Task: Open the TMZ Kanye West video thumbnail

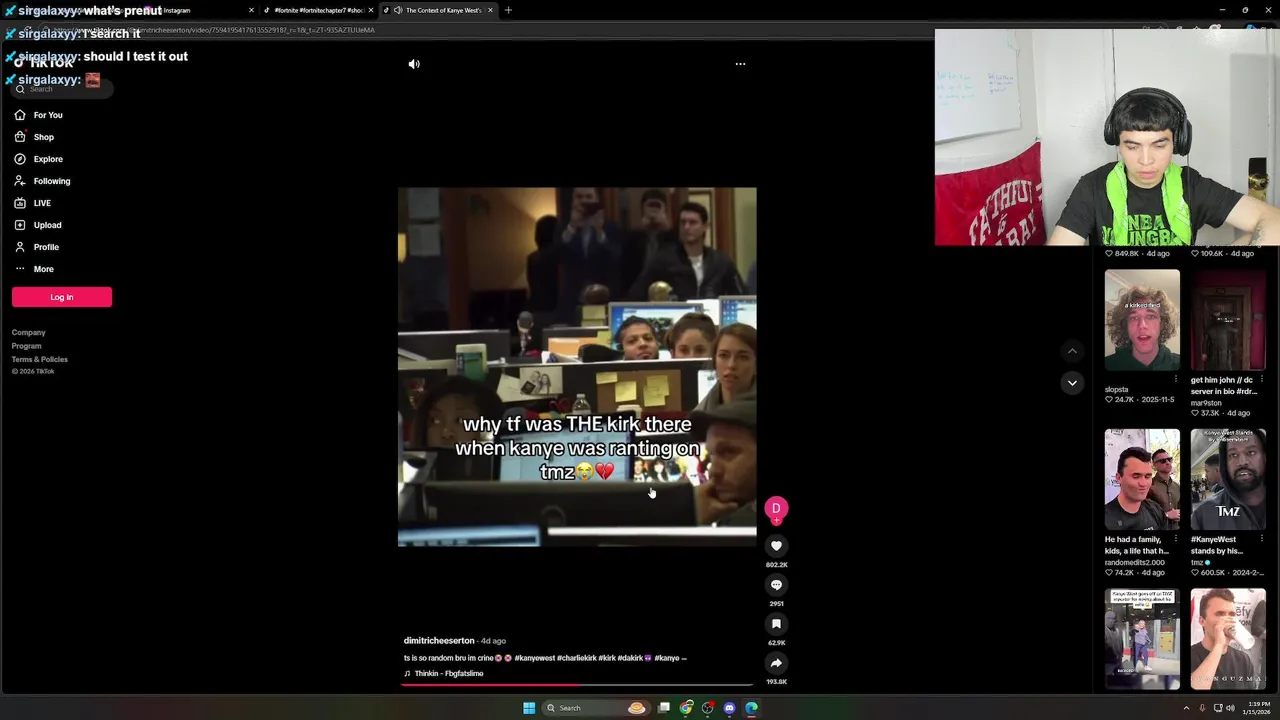Action: coord(1228,480)
